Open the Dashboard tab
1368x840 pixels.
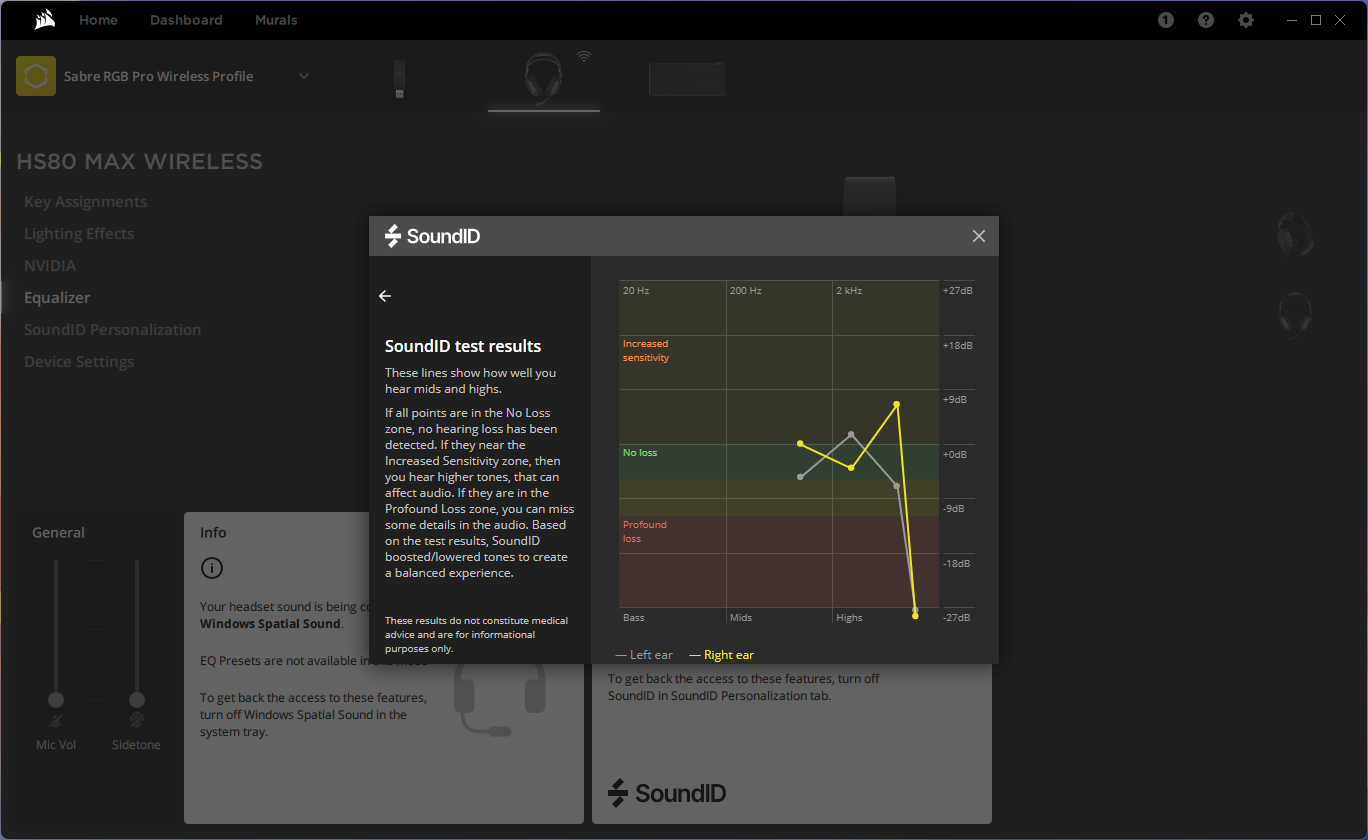[186, 20]
